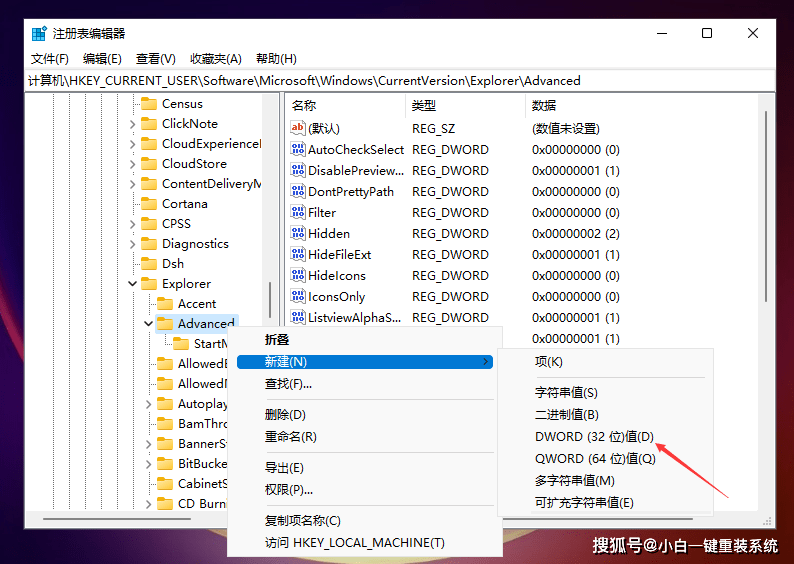The height and width of the screenshot is (564, 794).
Task: Expand the ClickNote tree node
Action: click(132, 124)
